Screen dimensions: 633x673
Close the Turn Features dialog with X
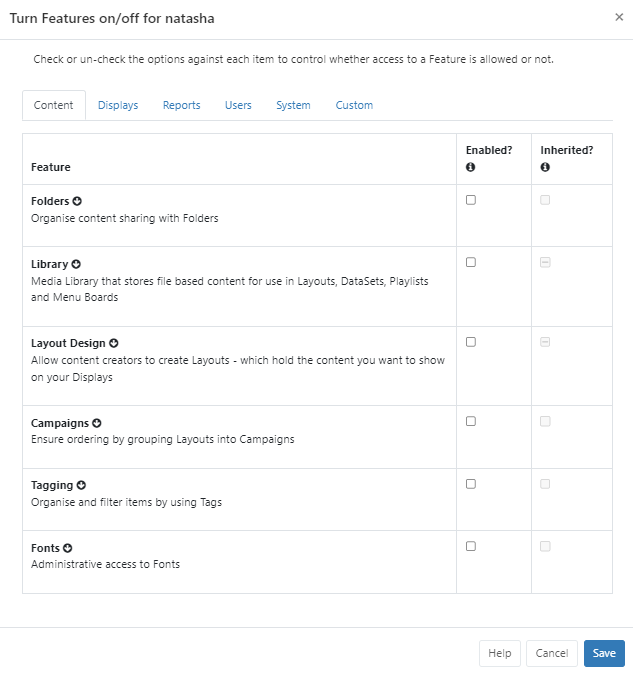coord(619,17)
